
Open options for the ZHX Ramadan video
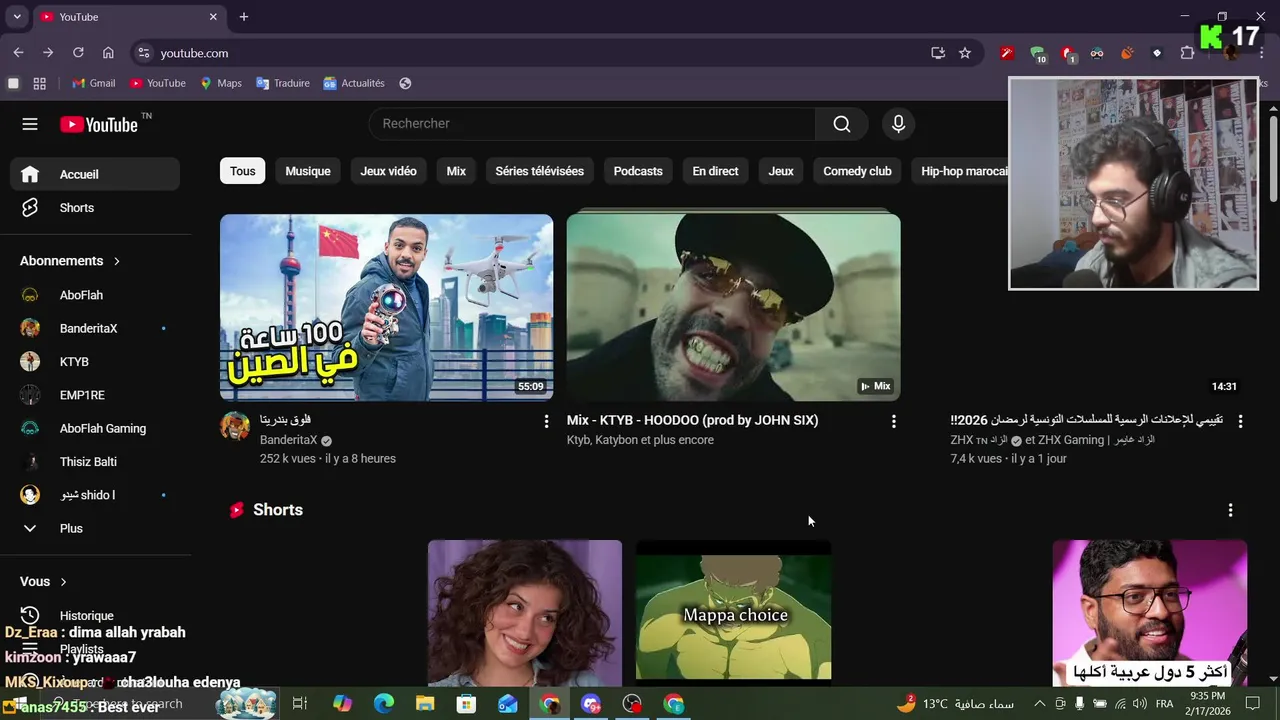coord(1240,421)
